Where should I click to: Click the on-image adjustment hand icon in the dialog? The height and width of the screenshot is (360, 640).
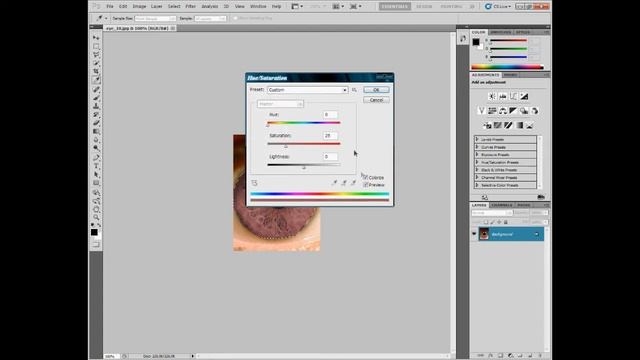click(254, 183)
